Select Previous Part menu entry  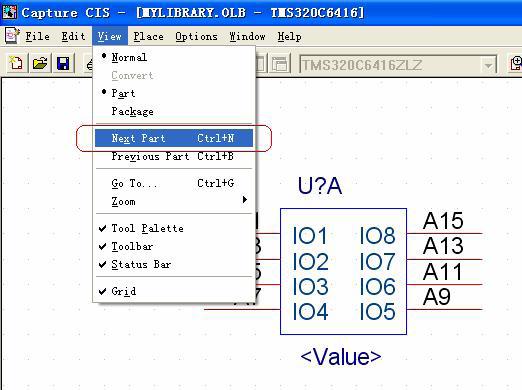tap(173, 156)
